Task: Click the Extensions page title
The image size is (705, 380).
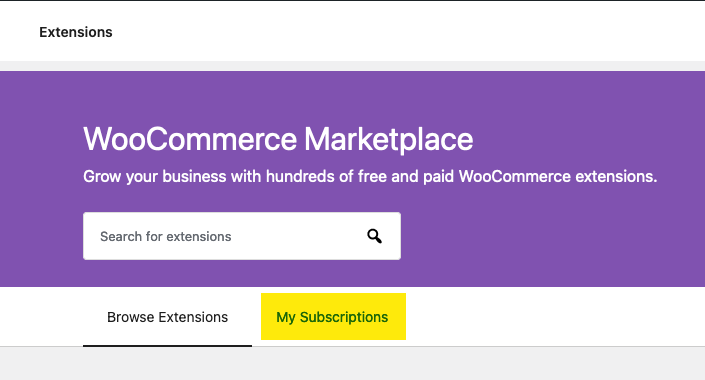Action: click(x=76, y=32)
